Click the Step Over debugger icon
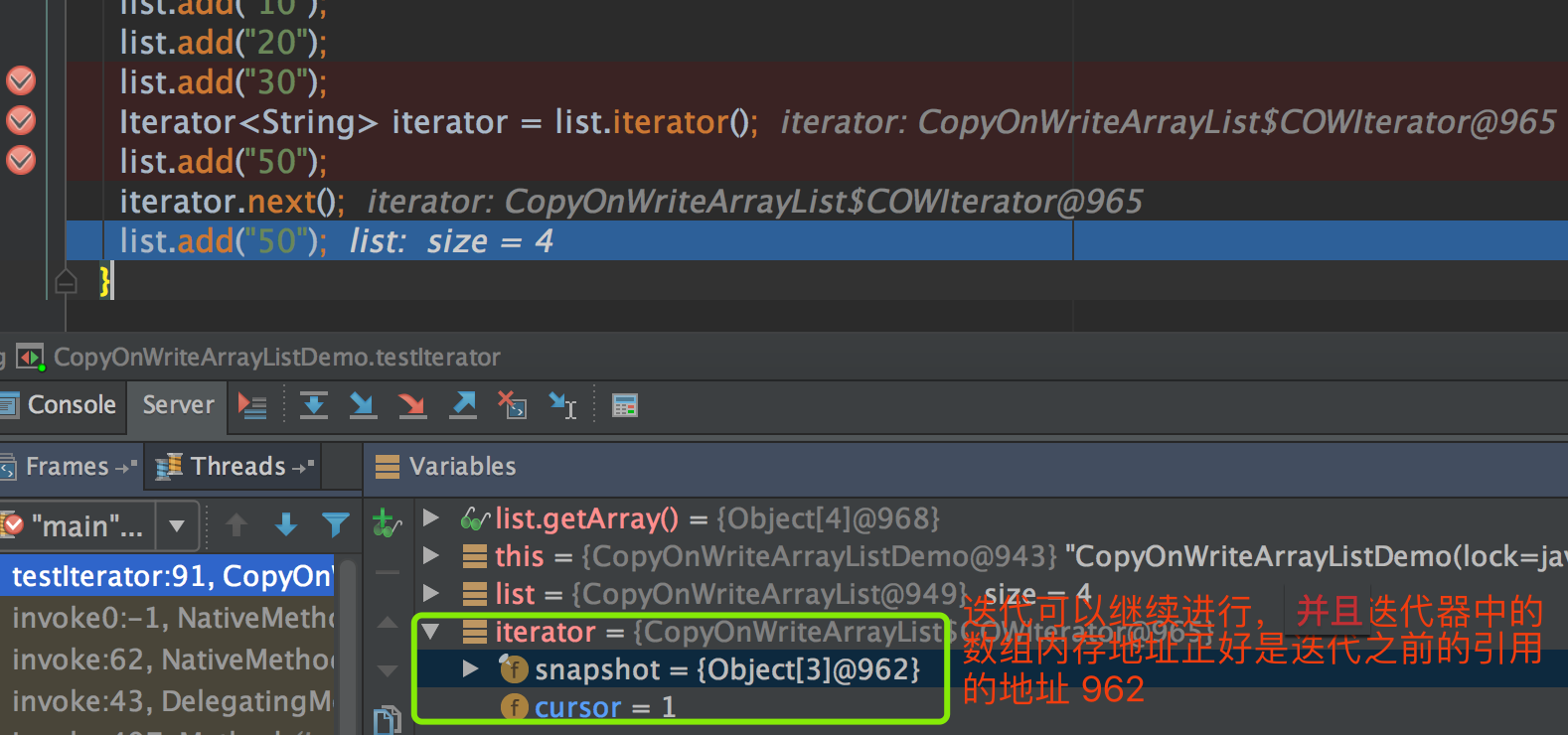The height and width of the screenshot is (735, 1568). pyautogui.click(x=314, y=405)
